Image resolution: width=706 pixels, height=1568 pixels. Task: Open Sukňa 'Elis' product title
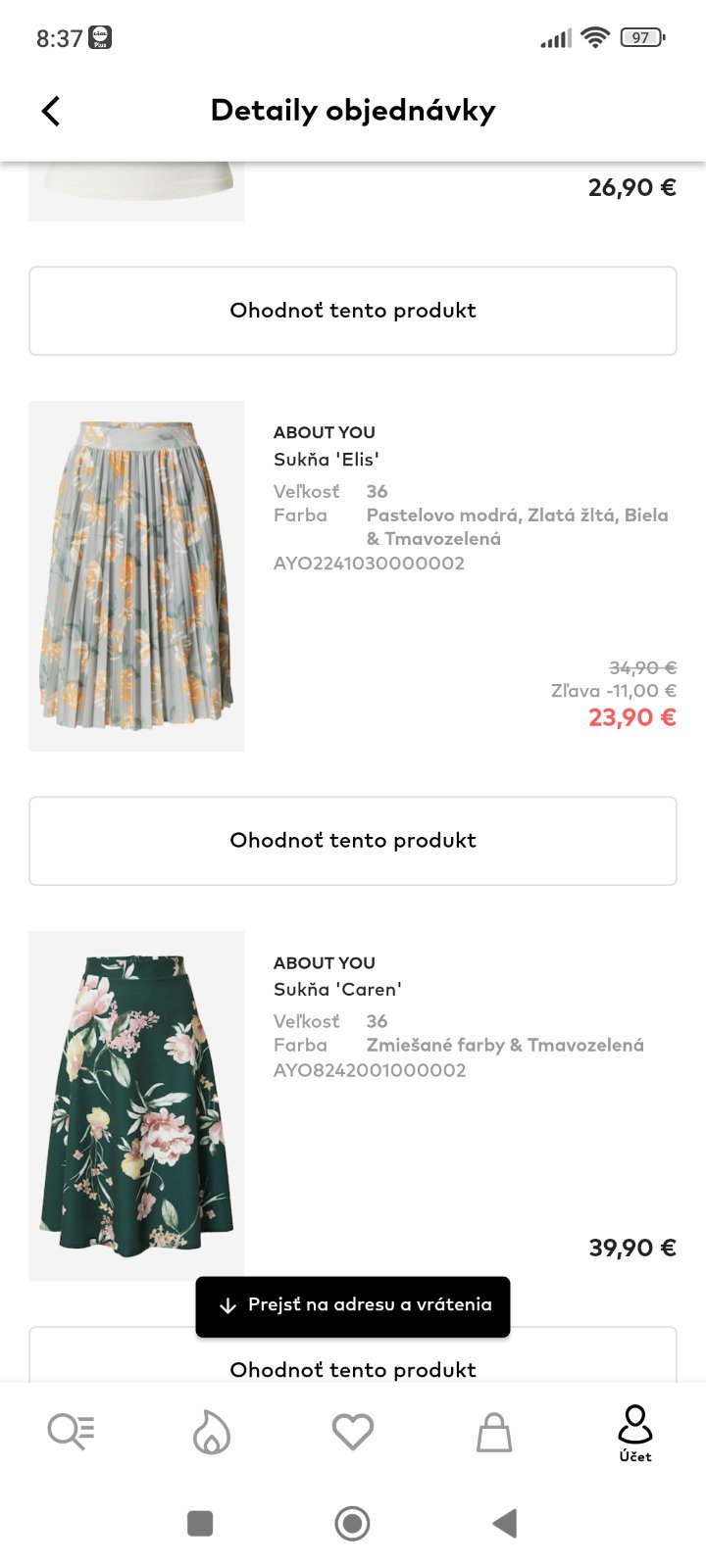(327, 460)
